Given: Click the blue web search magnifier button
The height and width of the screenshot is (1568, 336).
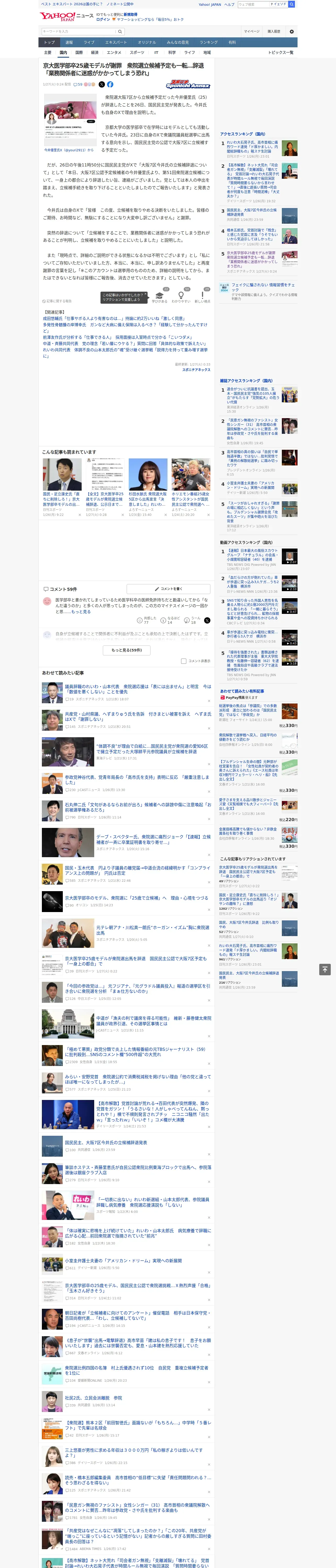Looking at the screenshot, I should [292, 4].
